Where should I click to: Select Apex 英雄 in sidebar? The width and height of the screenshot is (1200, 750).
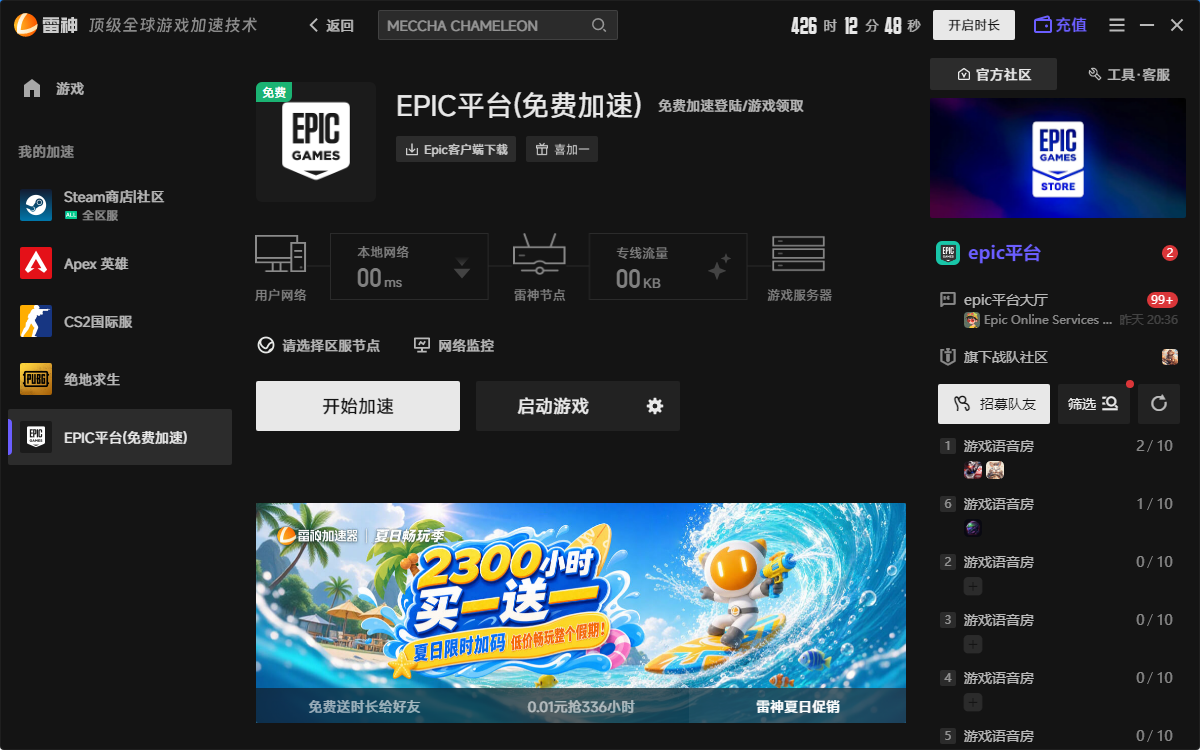click(x=120, y=263)
